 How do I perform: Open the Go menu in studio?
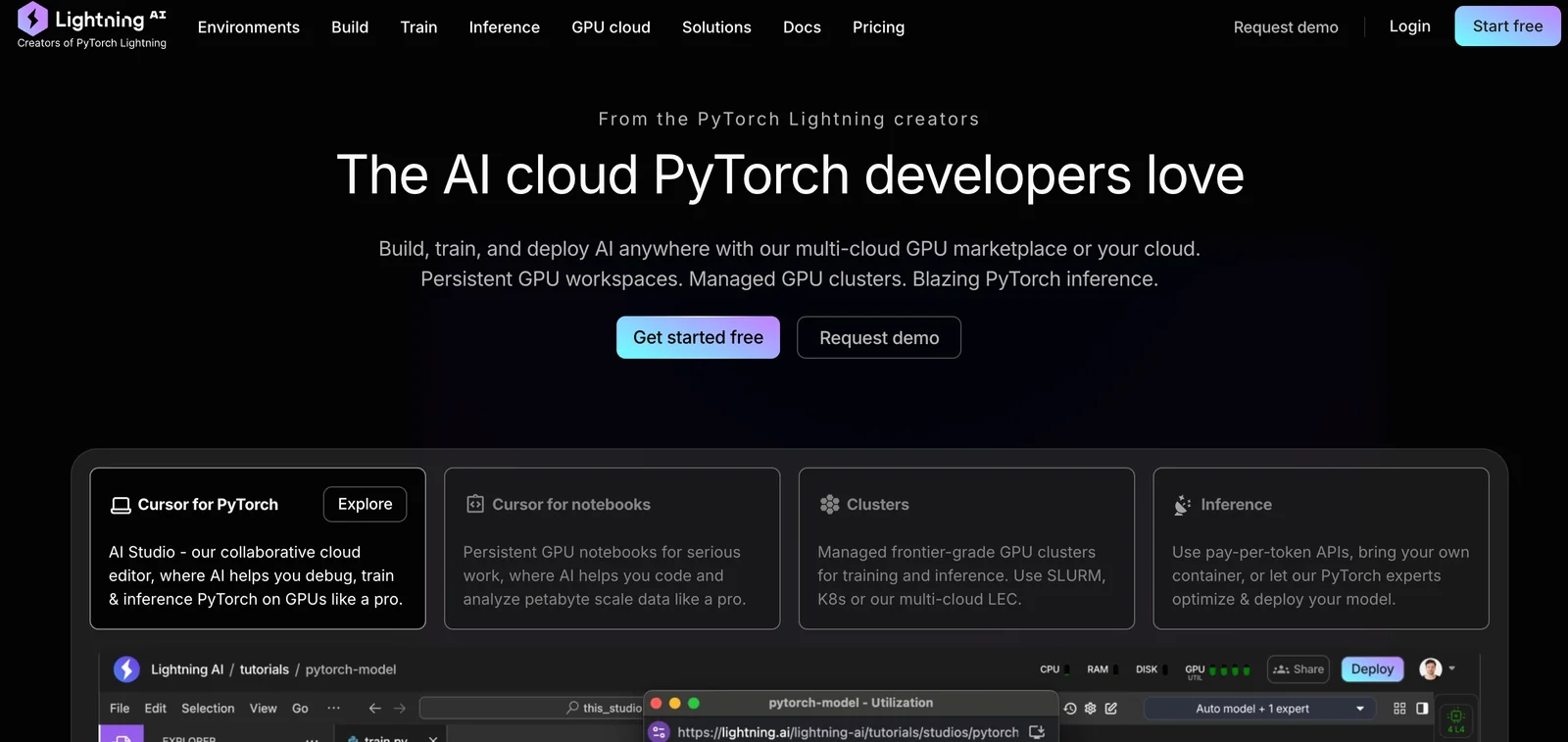300,708
